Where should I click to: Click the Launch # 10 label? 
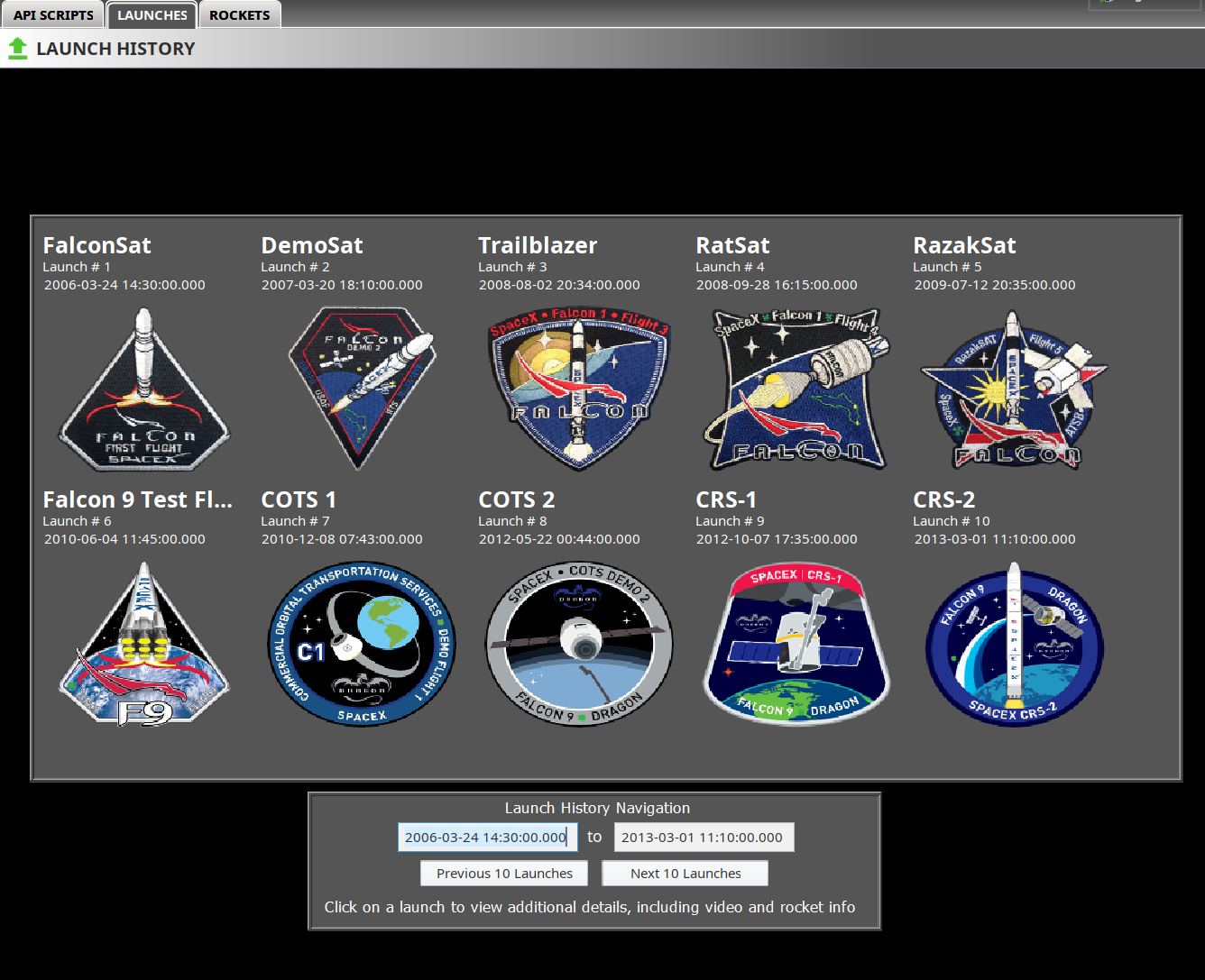coord(952,521)
